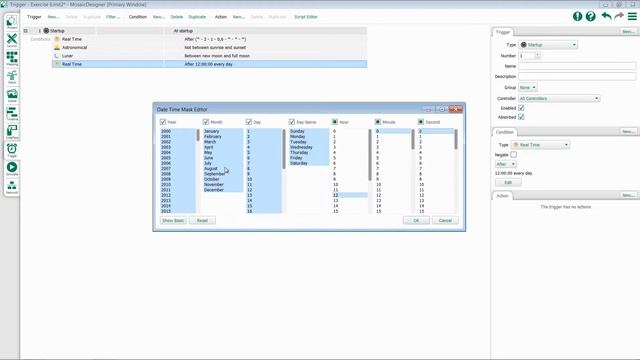The height and width of the screenshot is (360, 640).
Task: Open the Interface mode icon
Action: [12, 131]
